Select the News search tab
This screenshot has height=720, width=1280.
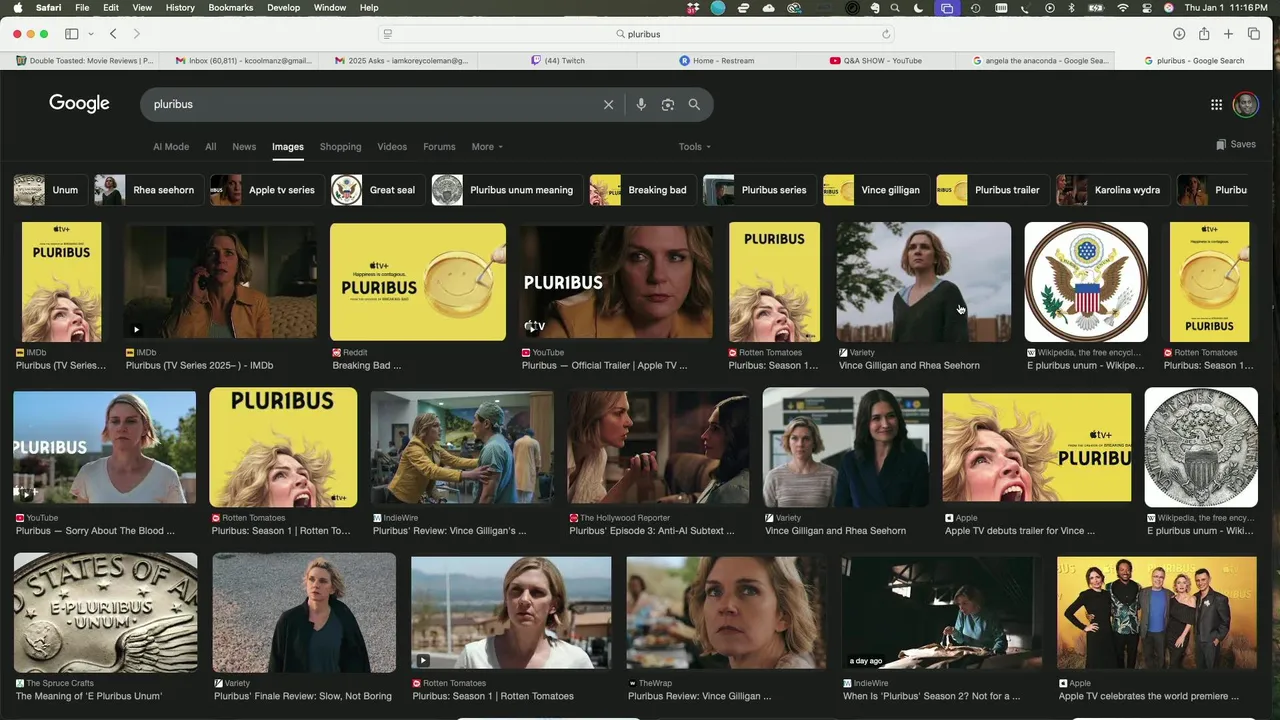(244, 147)
